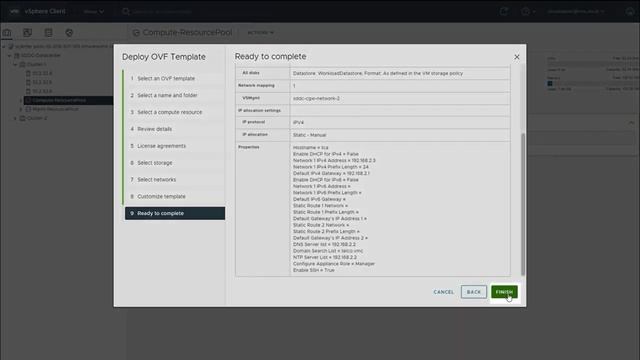The width and height of the screenshot is (640, 360).
Task: Click the BACK button
Action: click(473, 292)
